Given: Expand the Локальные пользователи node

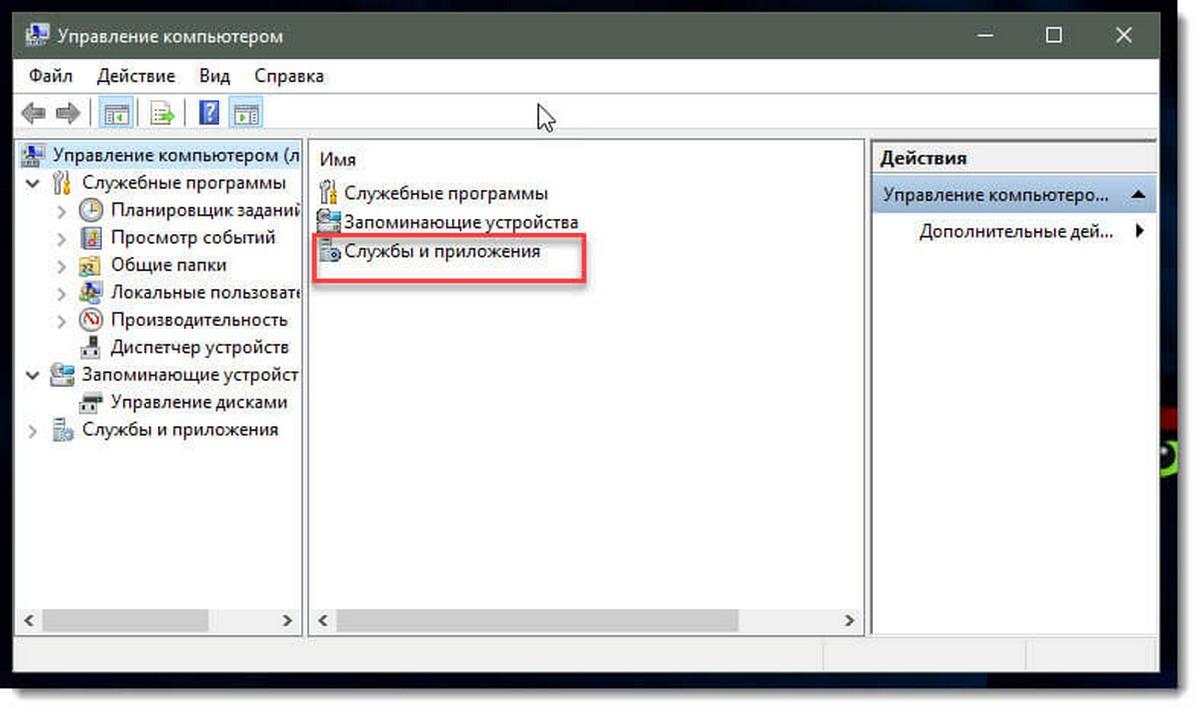Looking at the screenshot, I should [62, 292].
